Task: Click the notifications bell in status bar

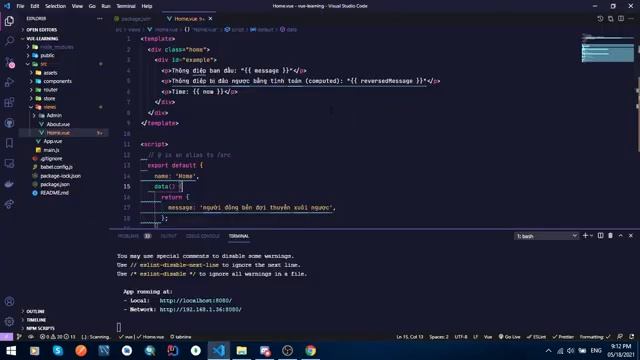Action: [x=631, y=337]
